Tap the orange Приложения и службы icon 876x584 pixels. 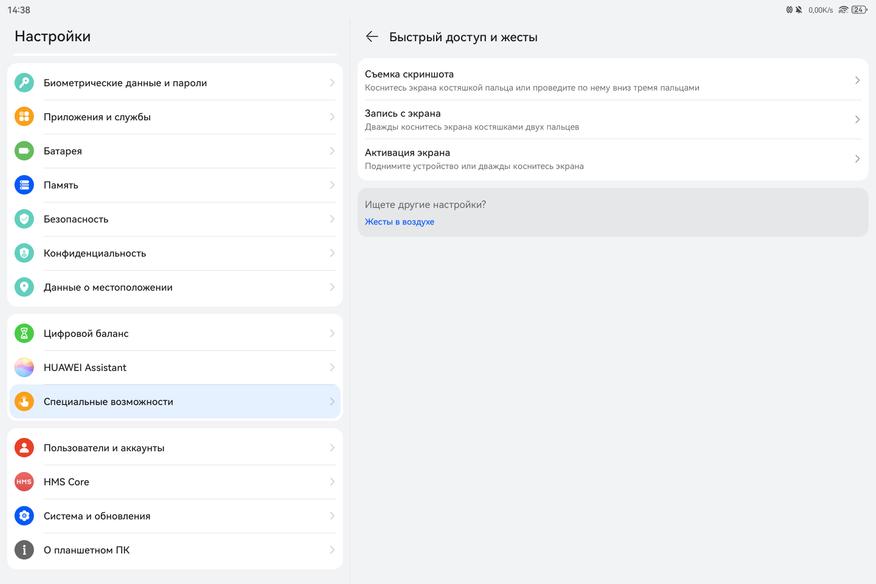tap(24, 117)
